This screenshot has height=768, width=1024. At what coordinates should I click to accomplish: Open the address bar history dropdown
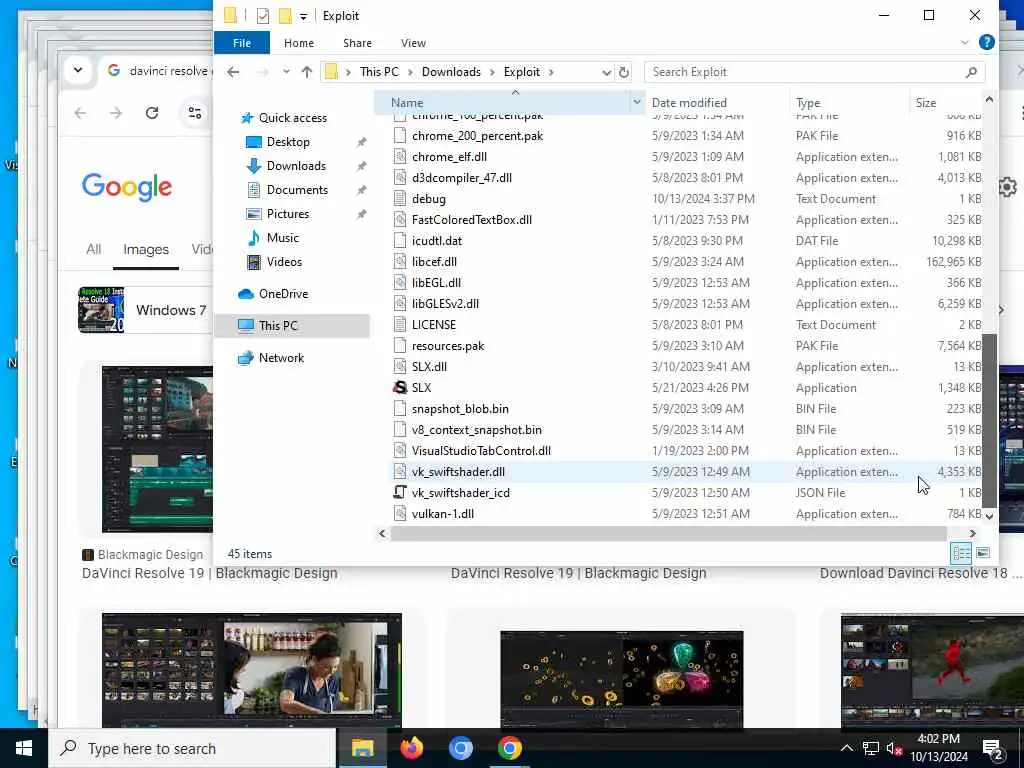606,72
